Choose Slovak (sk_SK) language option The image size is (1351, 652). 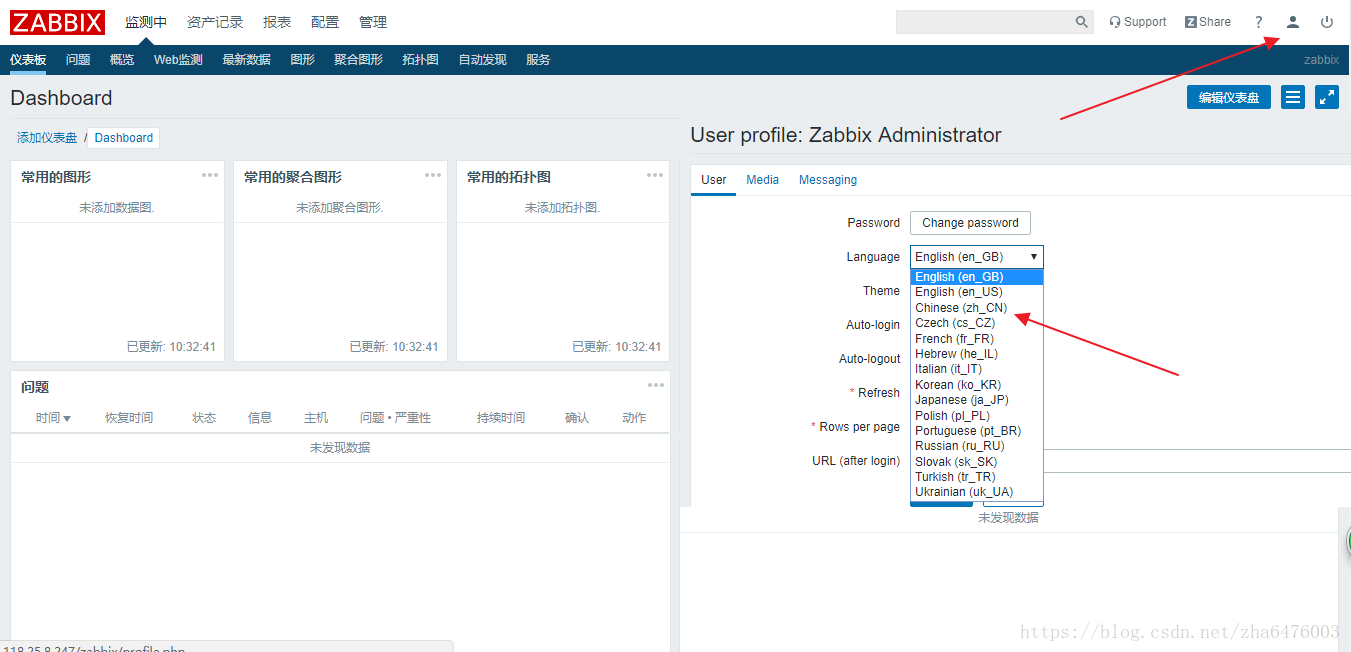pos(976,462)
